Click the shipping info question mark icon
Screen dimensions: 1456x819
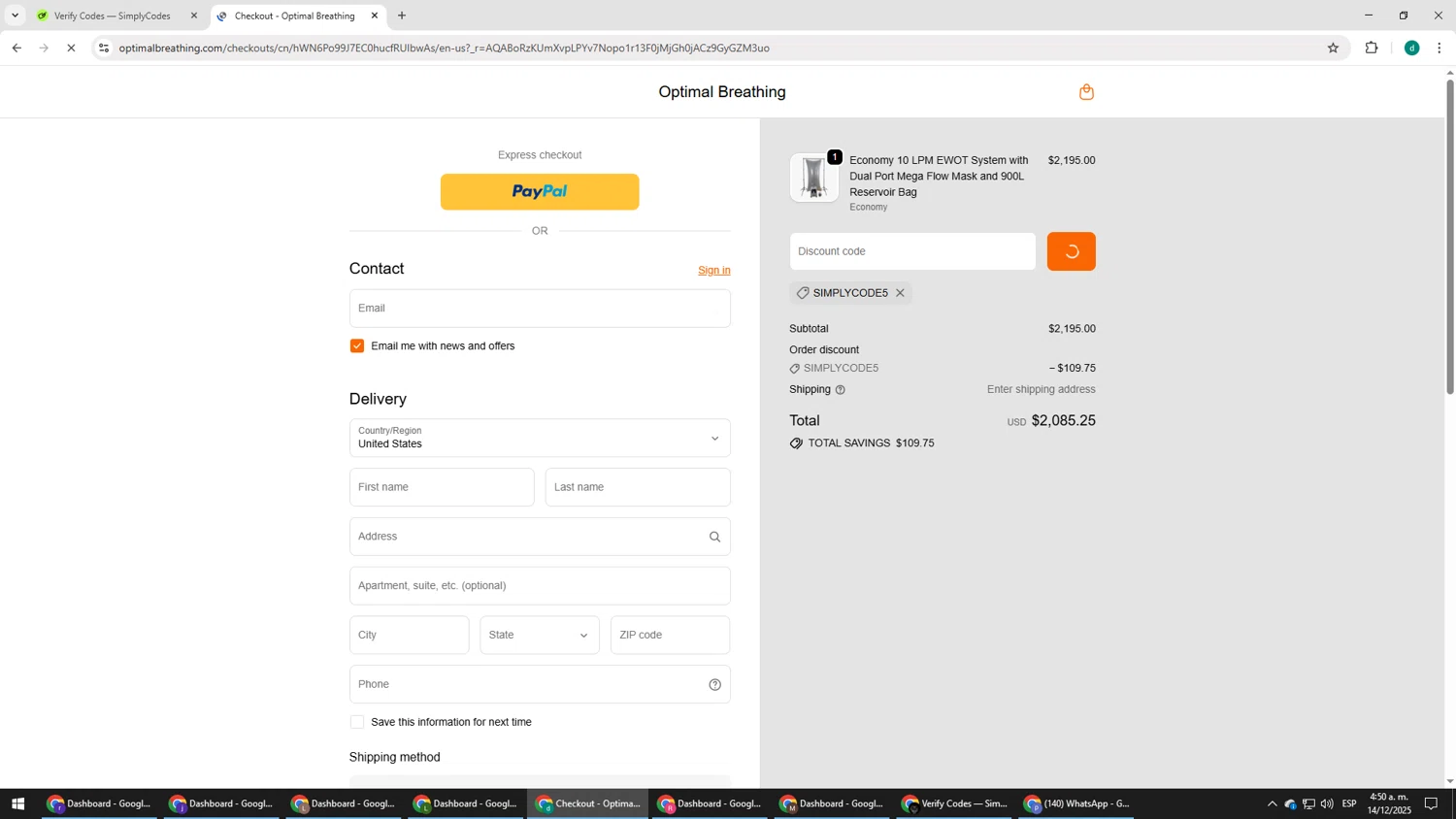pyautogui.click(x=840, y=390)
